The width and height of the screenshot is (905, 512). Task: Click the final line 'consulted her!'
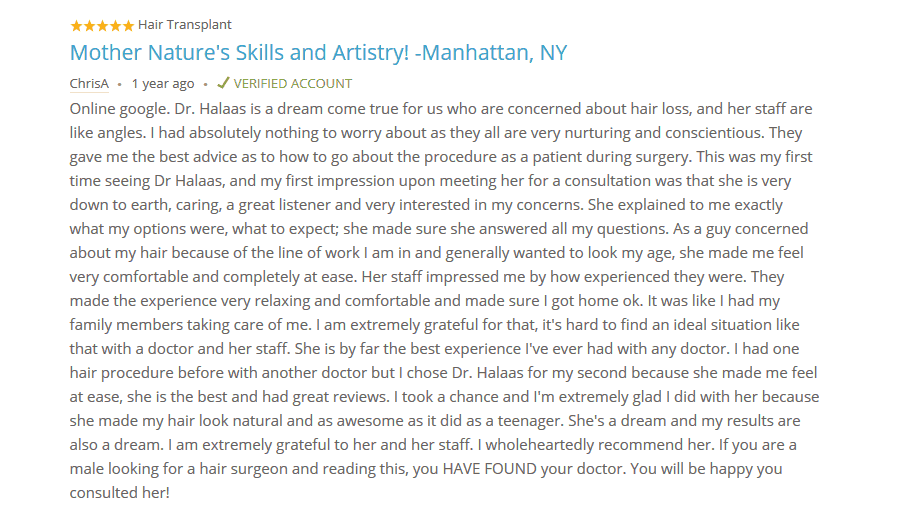pyautogui.click(x=119, y=493)
